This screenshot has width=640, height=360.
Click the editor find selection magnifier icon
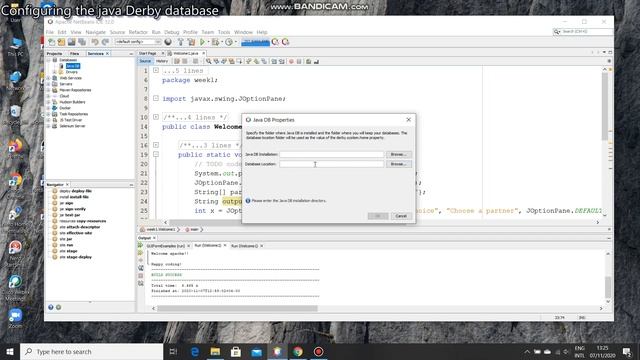click(x=209, y=62)
